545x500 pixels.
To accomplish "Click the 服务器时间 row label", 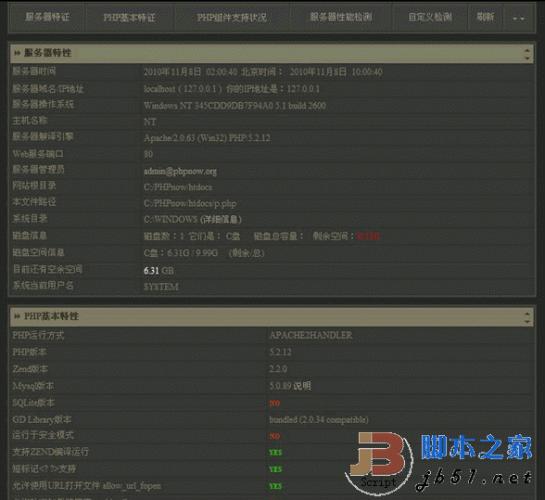I will [x=34, y=71].
